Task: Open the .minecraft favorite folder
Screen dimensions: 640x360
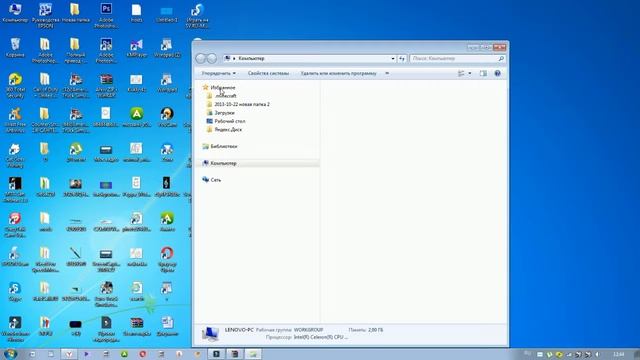Action: coord(225,96)
